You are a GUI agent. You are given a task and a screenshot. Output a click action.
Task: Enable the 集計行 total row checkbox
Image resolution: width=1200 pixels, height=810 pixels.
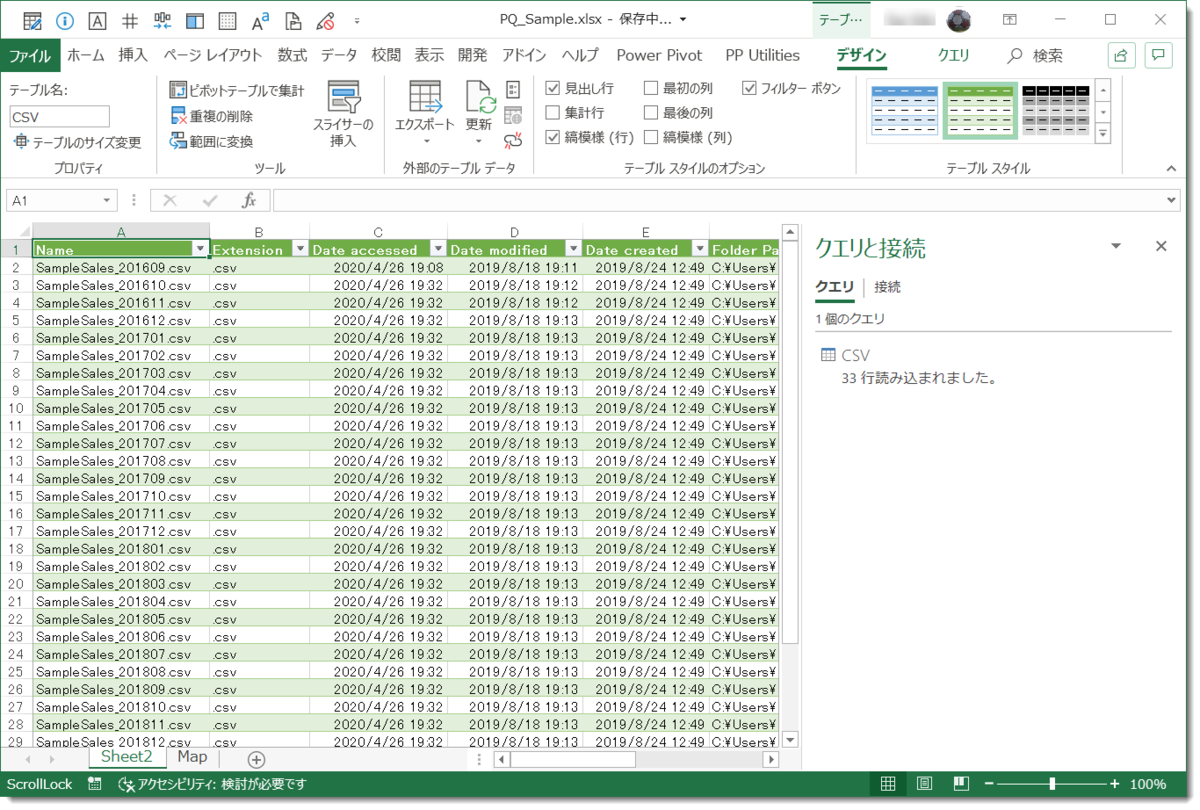(x=554, y=112)
